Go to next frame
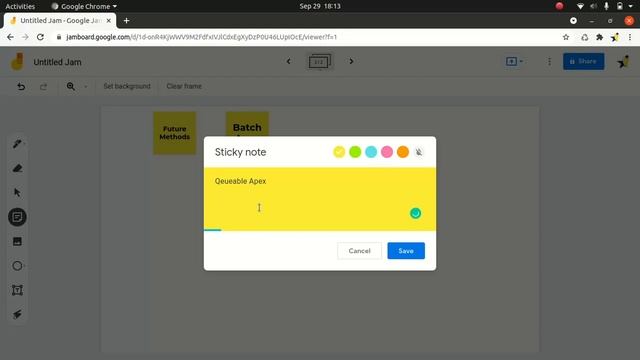This screenshot has height=360, width=640. [351, 61]
